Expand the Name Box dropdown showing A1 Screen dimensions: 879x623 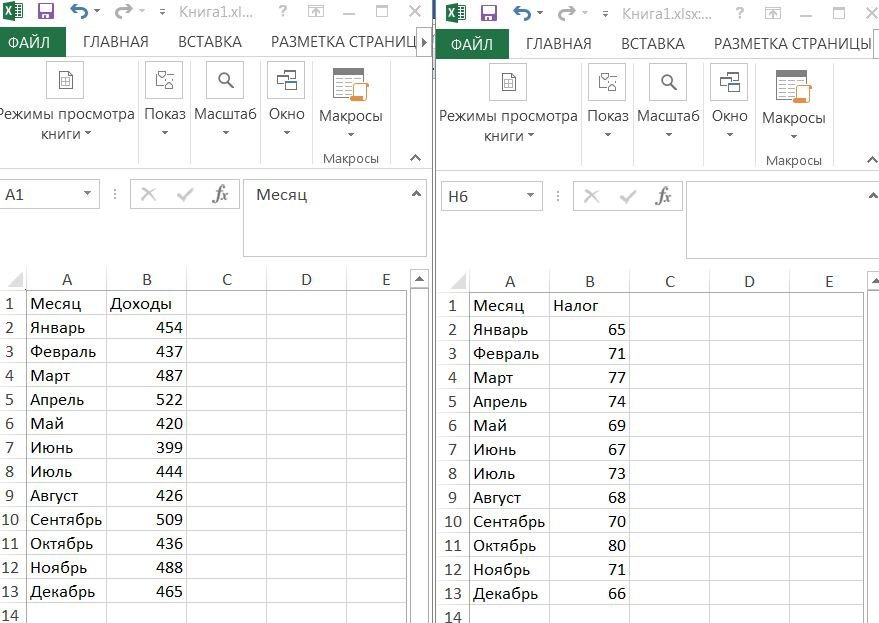tap(88, 194)
